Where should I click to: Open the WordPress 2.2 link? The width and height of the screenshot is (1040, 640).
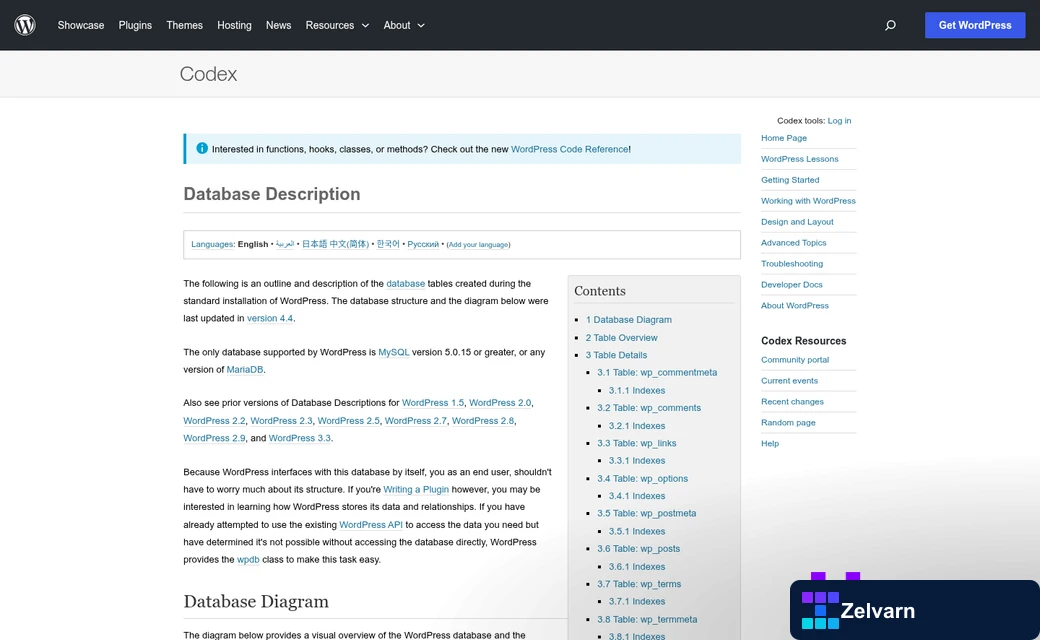click(214, 421)
